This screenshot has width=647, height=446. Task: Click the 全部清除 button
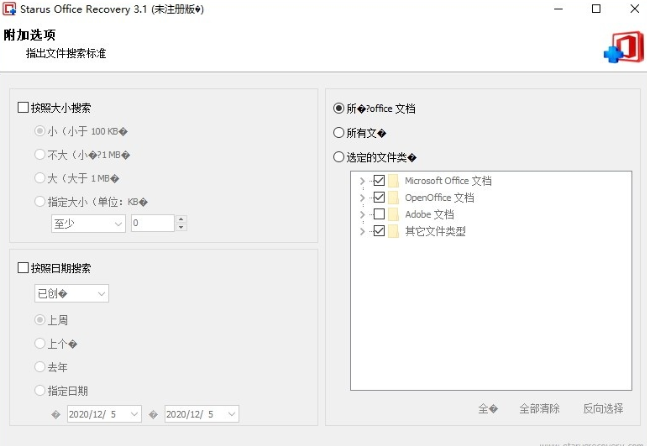[539, 408]
